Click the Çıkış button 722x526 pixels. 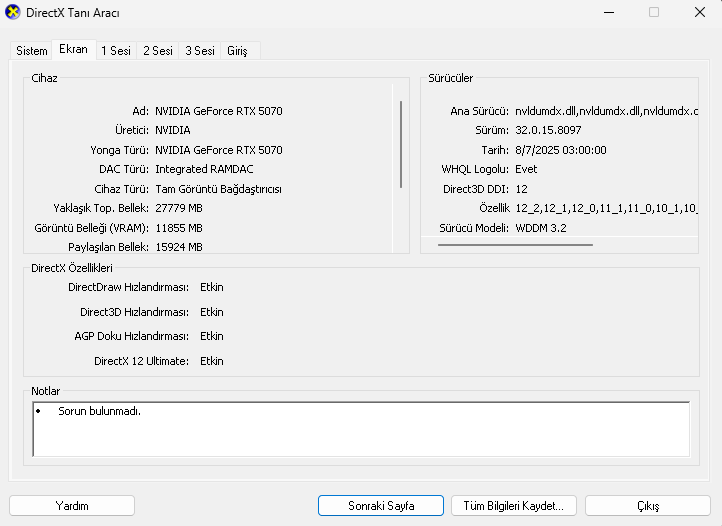pyautogui.click(x=648, y=506)
